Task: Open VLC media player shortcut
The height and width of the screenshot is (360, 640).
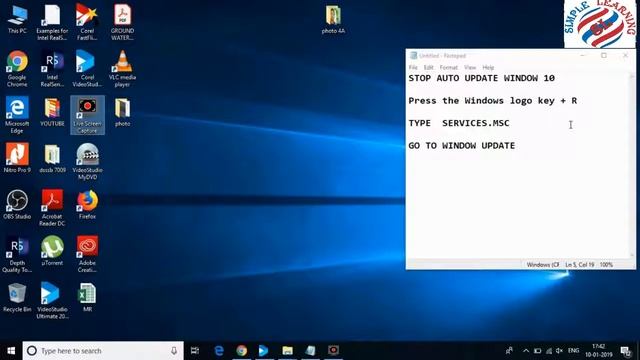Action: (x=122, y=69)
